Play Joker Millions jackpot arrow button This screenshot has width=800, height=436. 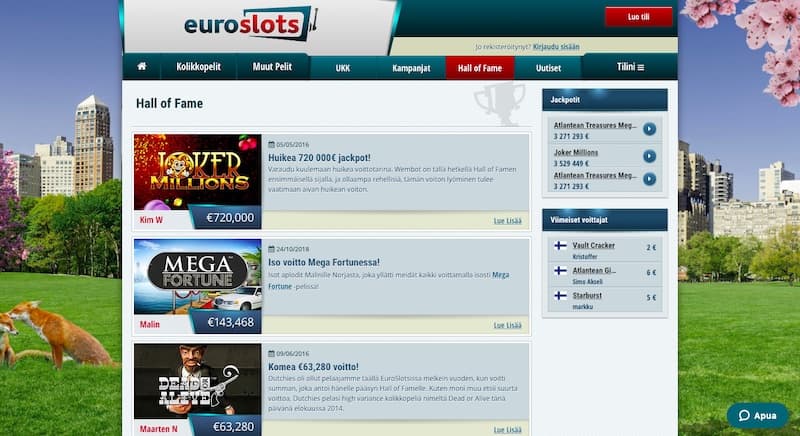pos(649,156)
